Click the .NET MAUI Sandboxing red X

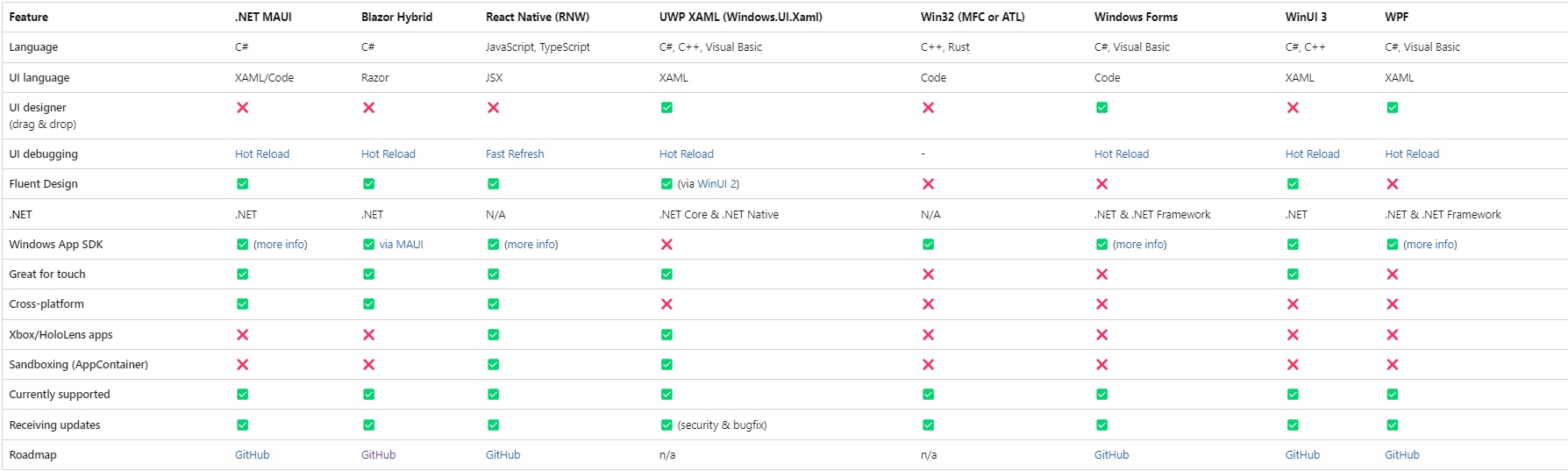242,365
